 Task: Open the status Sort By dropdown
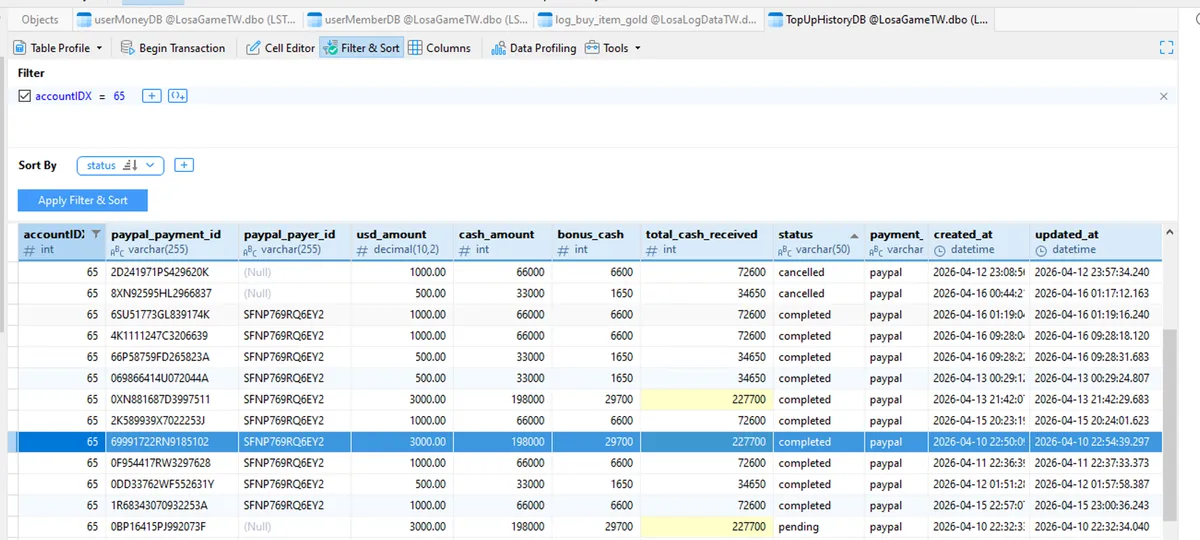[120, 165]
